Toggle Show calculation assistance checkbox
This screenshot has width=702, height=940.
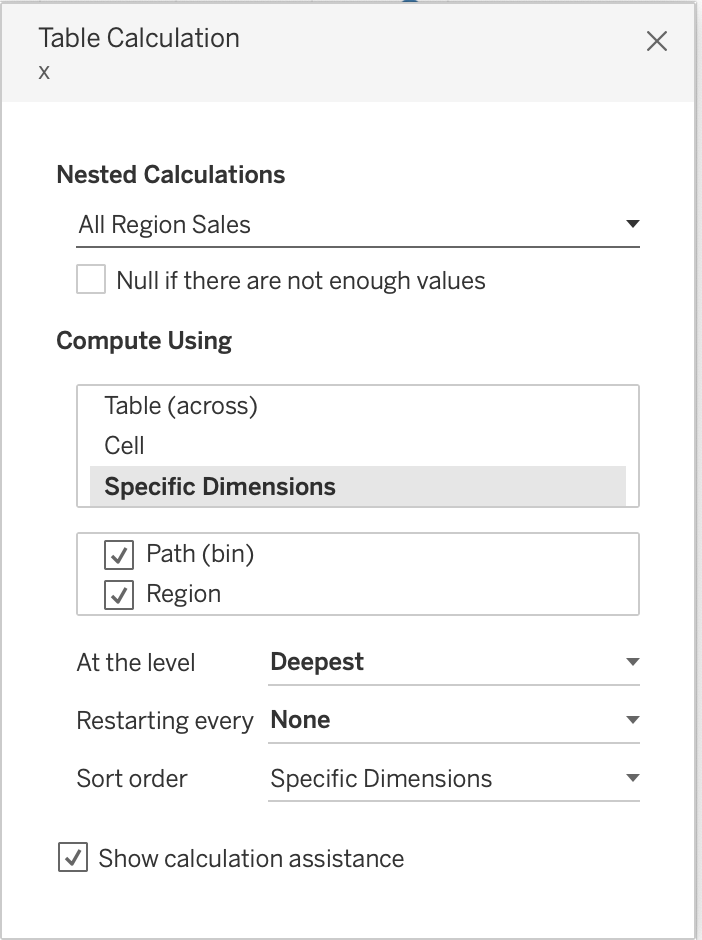(73, 858)
